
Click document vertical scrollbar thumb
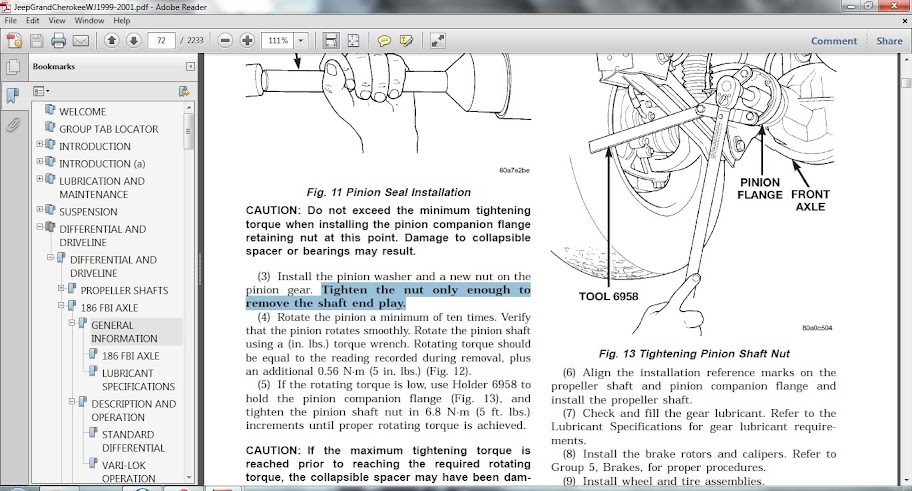point(906,83)
